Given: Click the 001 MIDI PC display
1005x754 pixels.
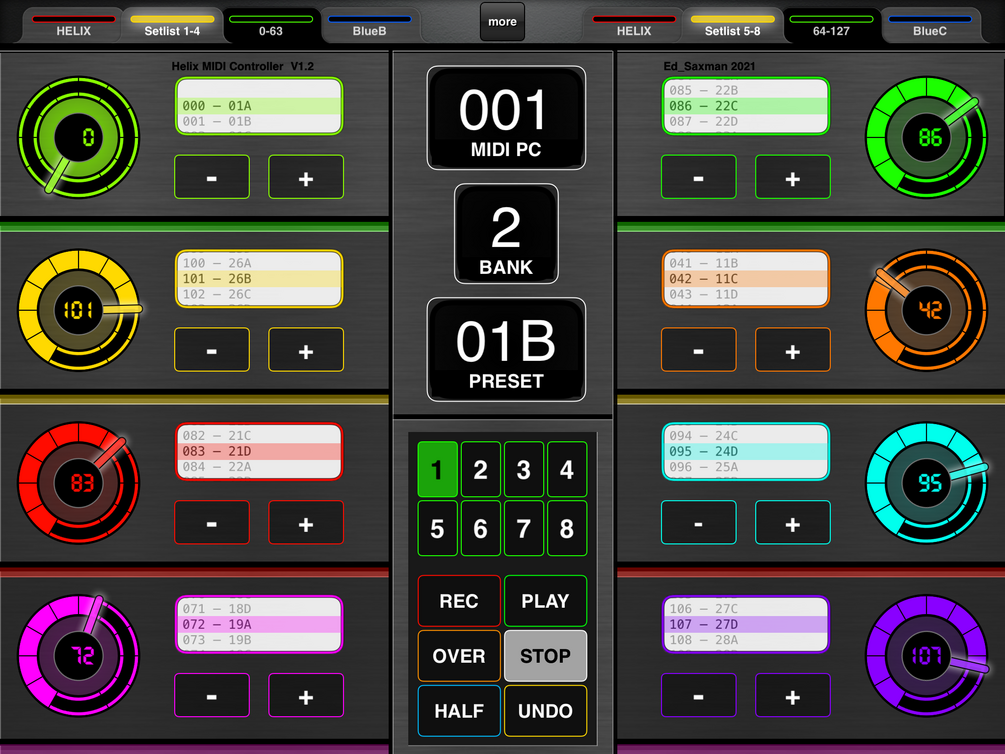Looking at the screenshot, I should tap(506, 118).
